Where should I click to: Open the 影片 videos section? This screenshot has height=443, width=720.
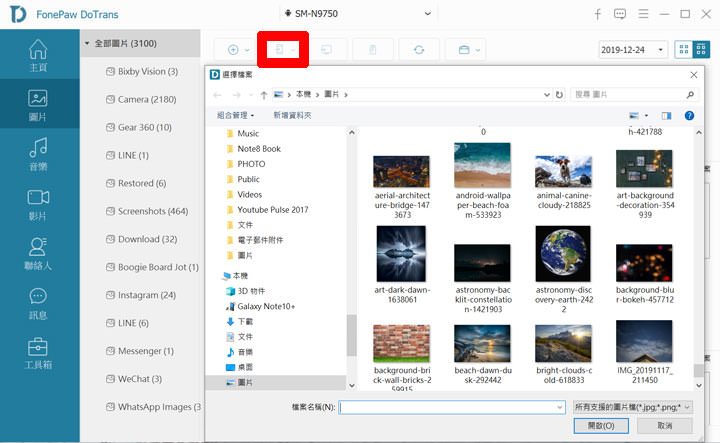[38, 204]
